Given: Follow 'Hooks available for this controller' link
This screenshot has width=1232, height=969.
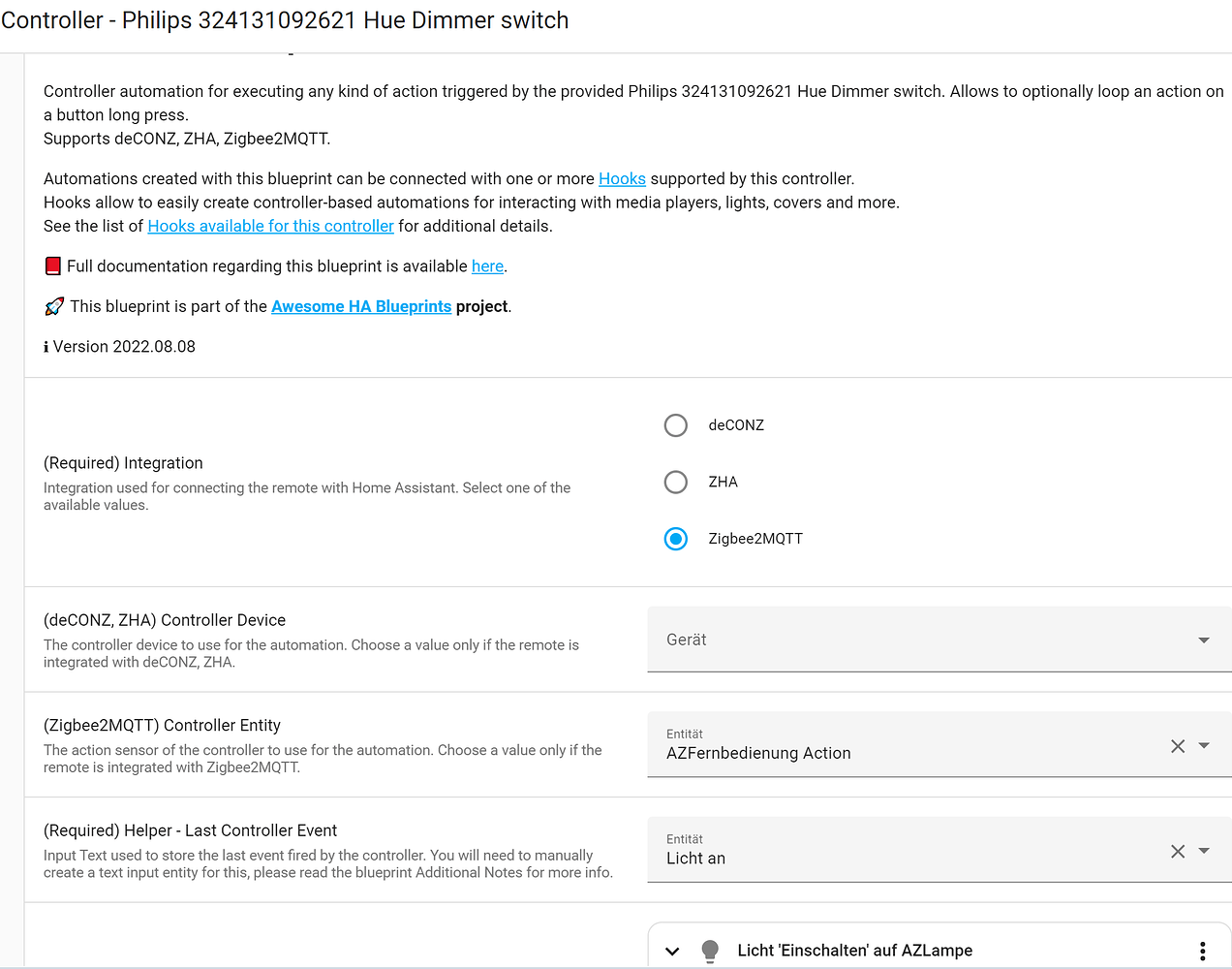Looking at the screenshot, I should click(x=270, y=226).
